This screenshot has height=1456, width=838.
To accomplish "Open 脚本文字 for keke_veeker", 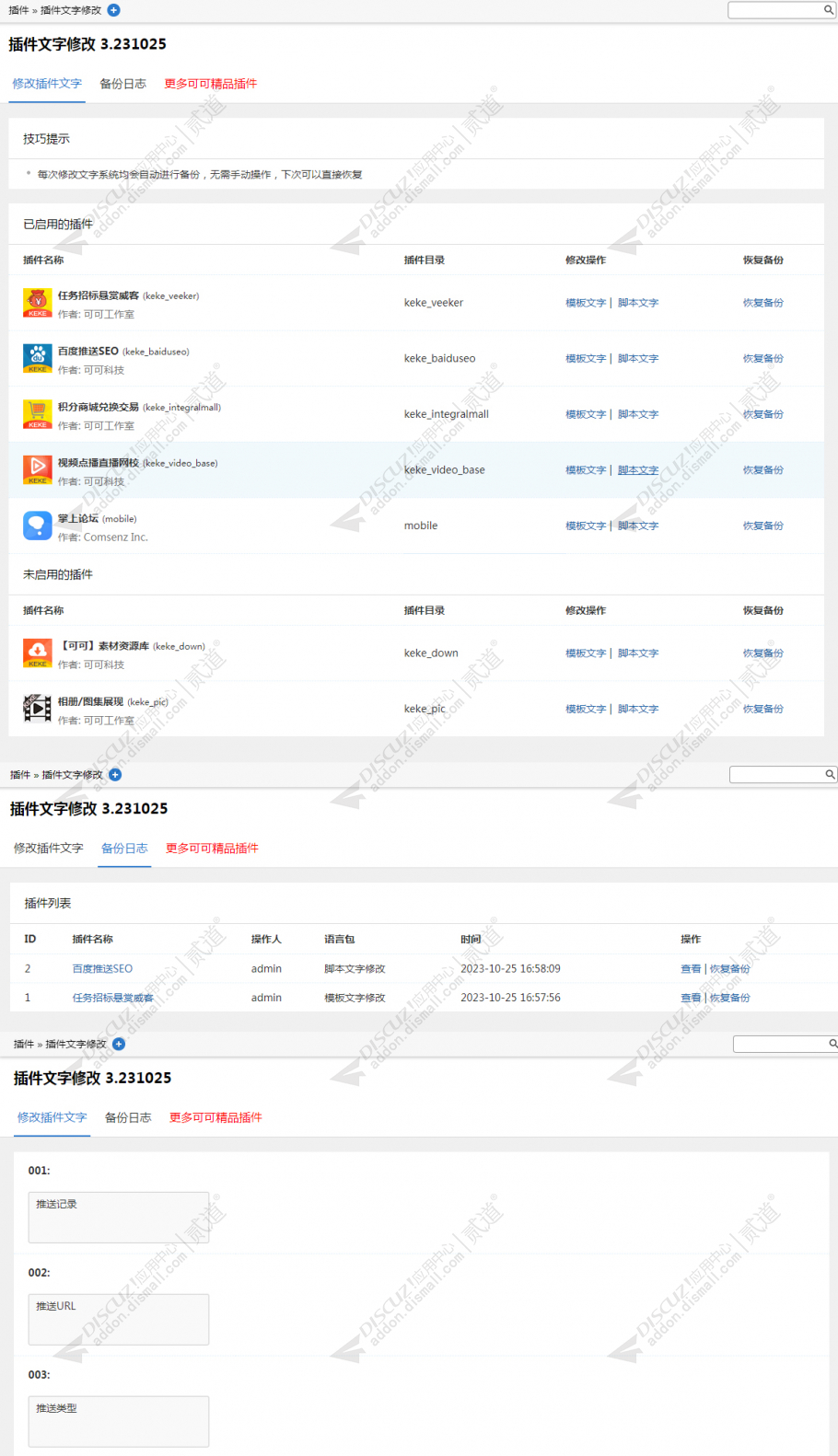I will [638, 303].
